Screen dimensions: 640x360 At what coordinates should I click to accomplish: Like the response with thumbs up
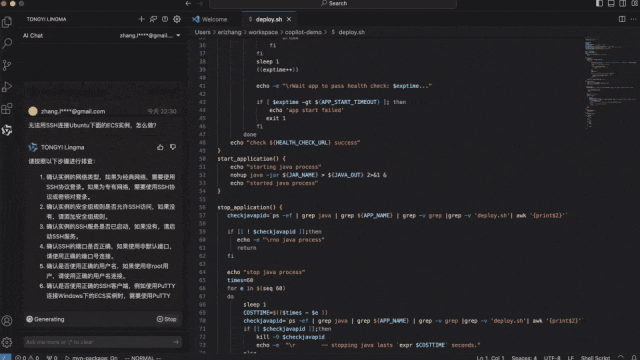[160, 147]
